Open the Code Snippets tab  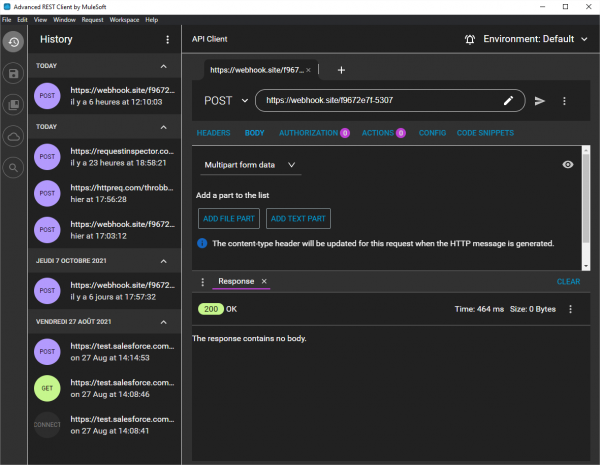pyautogui.click(x=485, y=133)
